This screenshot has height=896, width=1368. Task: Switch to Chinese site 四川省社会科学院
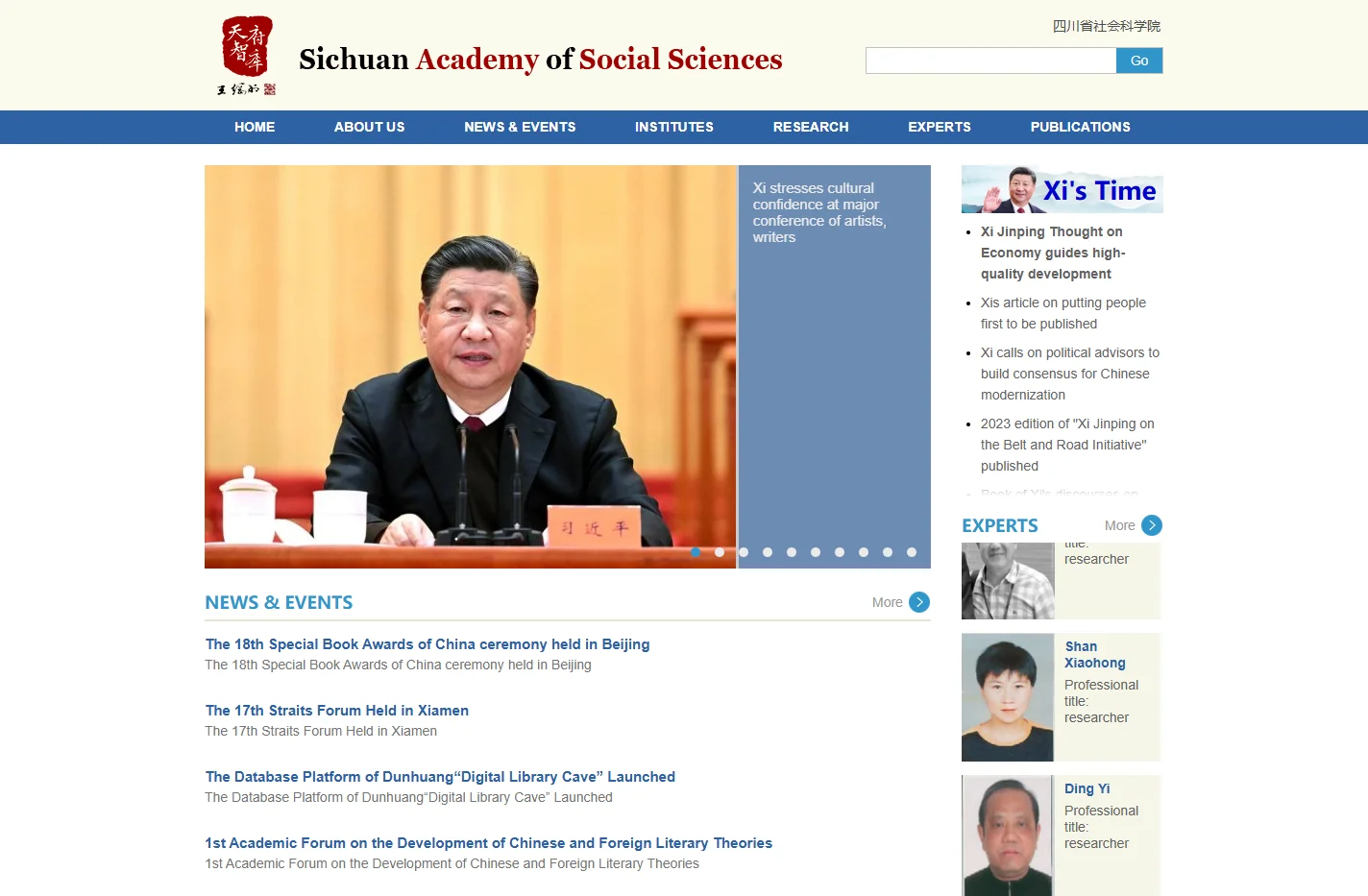coord(1107,26)
